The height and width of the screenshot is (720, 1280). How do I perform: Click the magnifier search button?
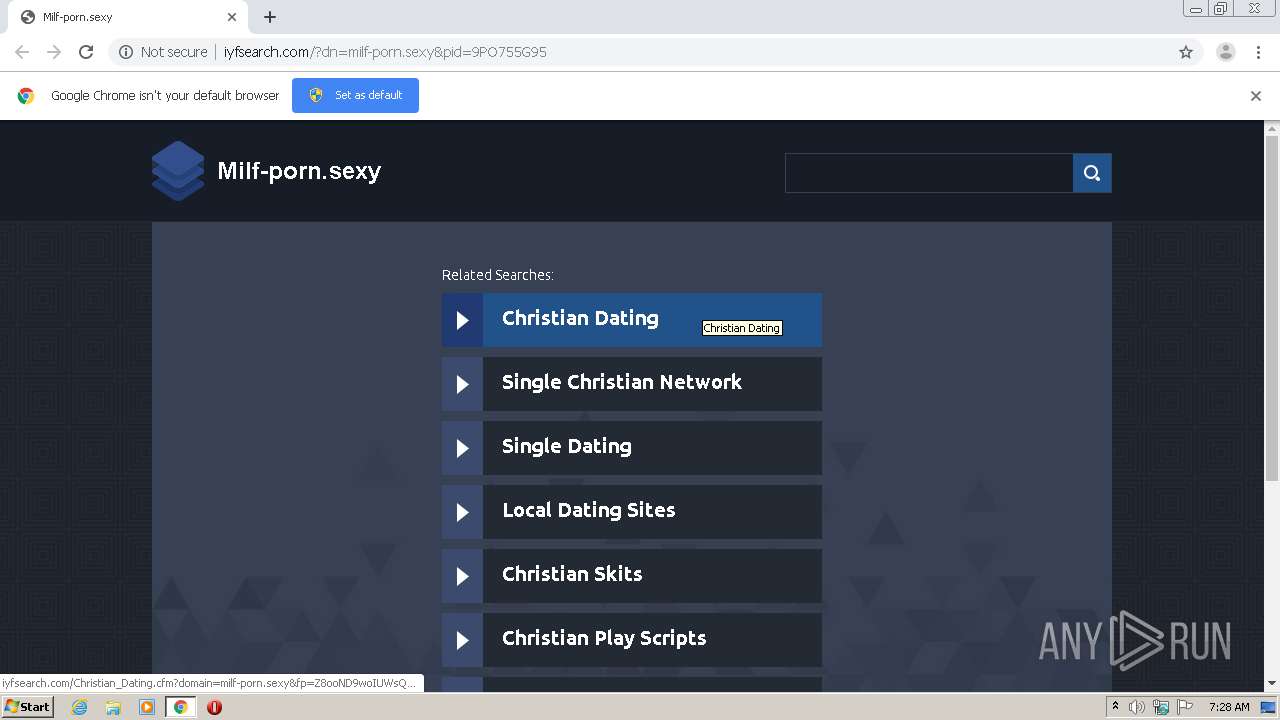click(x=1092, y=173)
